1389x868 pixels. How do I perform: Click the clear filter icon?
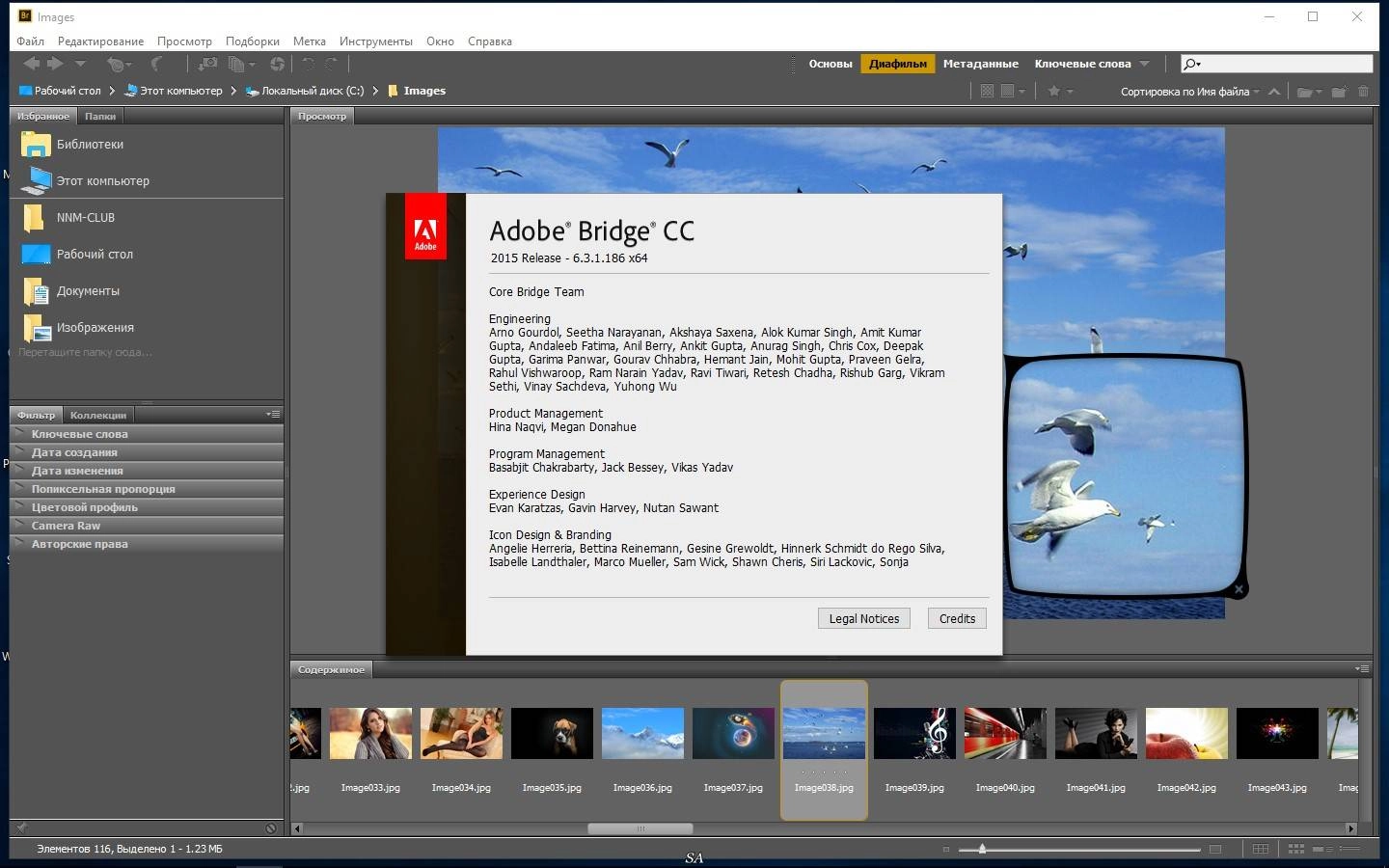271,827
